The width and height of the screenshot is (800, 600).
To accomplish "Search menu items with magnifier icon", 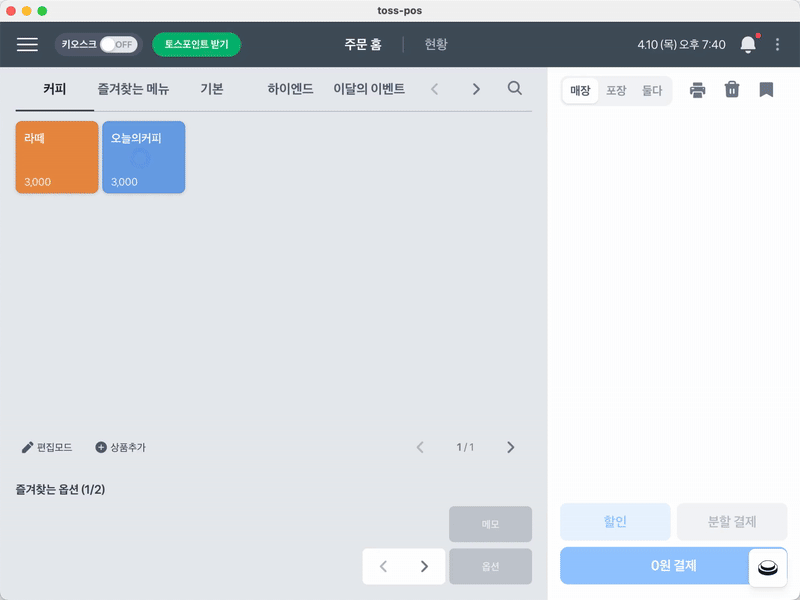I will tap(515, 89).
